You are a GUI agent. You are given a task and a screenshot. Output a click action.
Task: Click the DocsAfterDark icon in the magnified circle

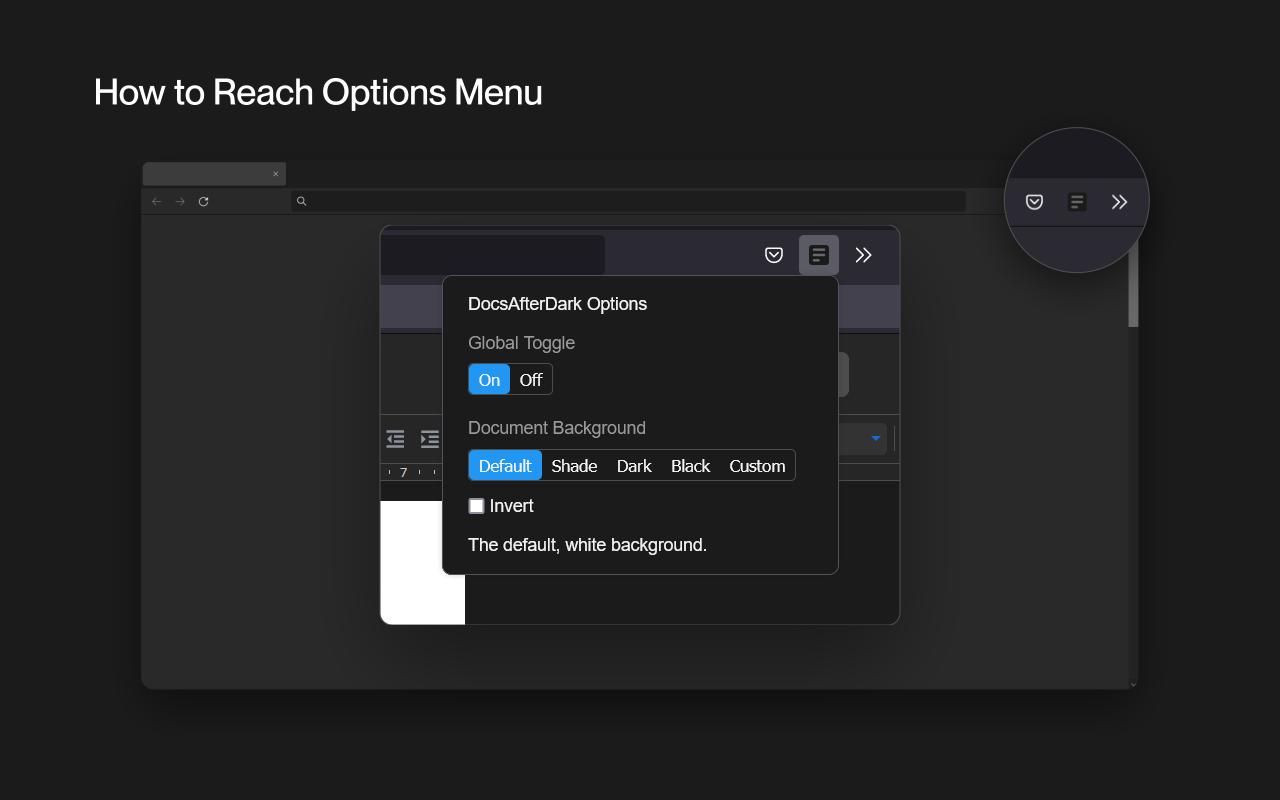(1077, 202)
